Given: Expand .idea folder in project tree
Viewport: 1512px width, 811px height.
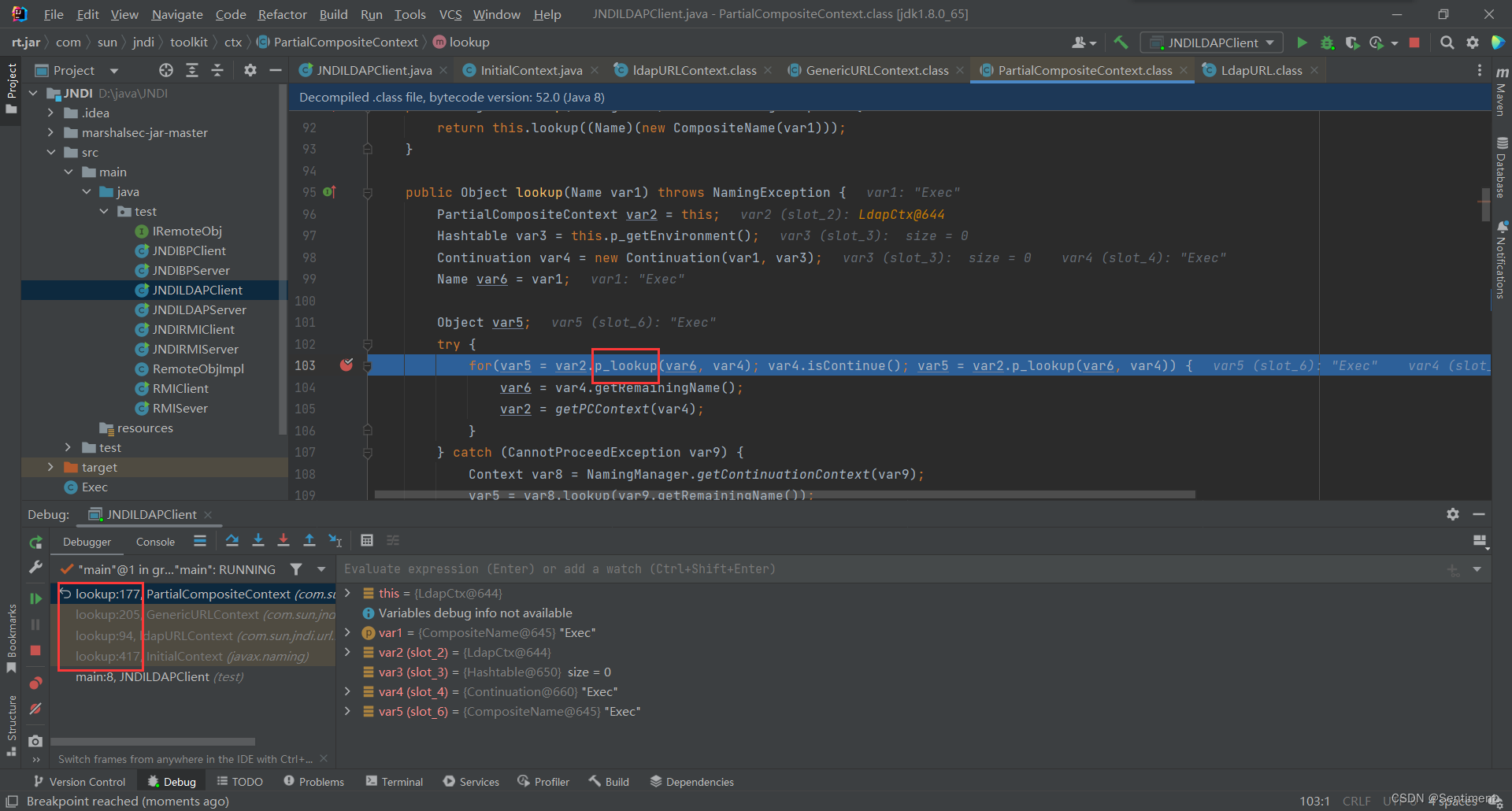Looking at the screenshot, I should click(x=51, y=113).
